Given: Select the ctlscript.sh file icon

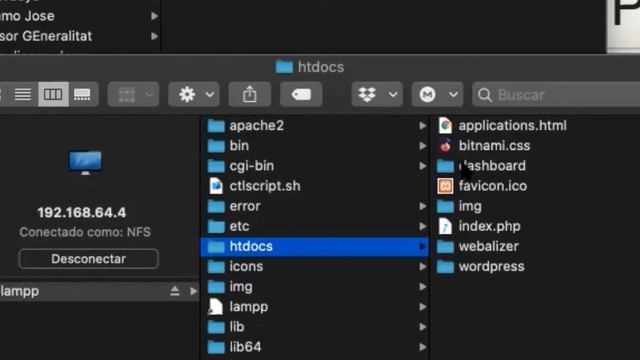Looking at the screenshot, I should [216, 186].
